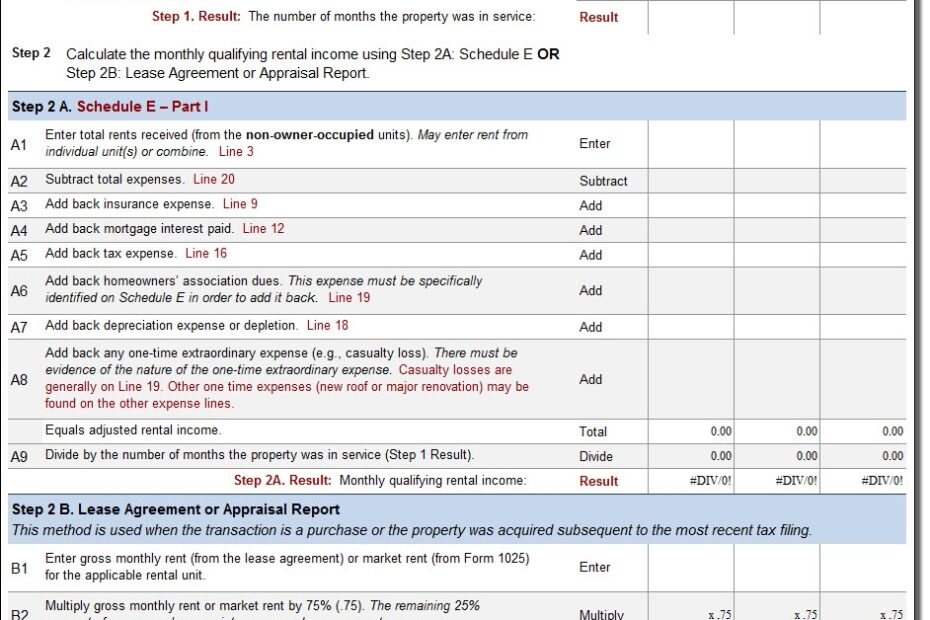The width and height of the screenshot is (930, 620).
Task: Select the B1 gross monthly rent cell, second column
Action: tap(777, 568)
